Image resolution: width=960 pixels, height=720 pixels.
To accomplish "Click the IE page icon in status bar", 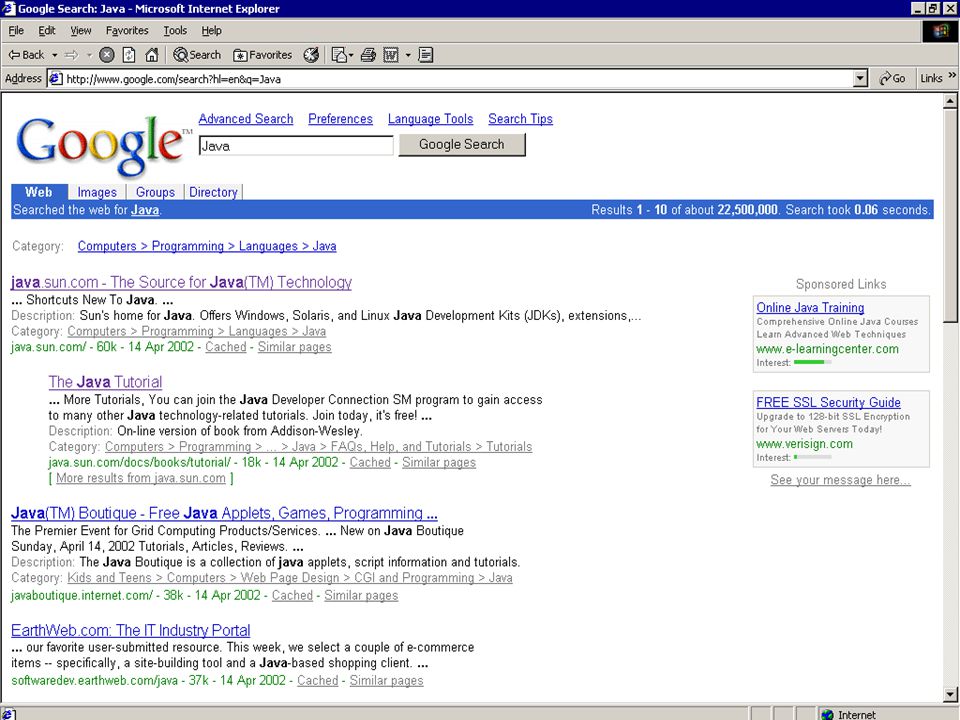I will point(9,714).
